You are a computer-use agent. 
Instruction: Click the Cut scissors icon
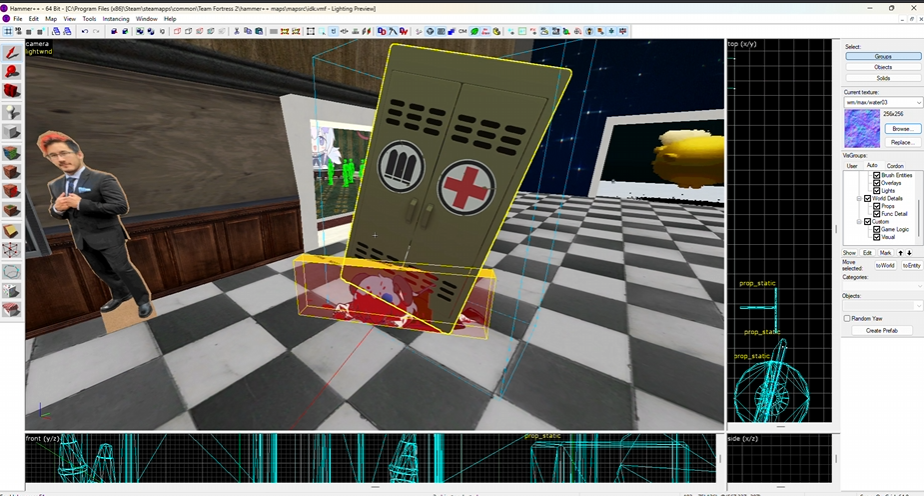point(236,31)
